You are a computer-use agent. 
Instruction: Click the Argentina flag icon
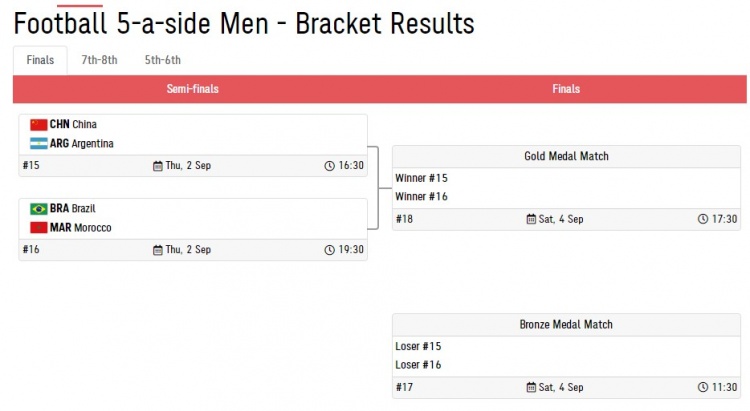pos(39,144)
